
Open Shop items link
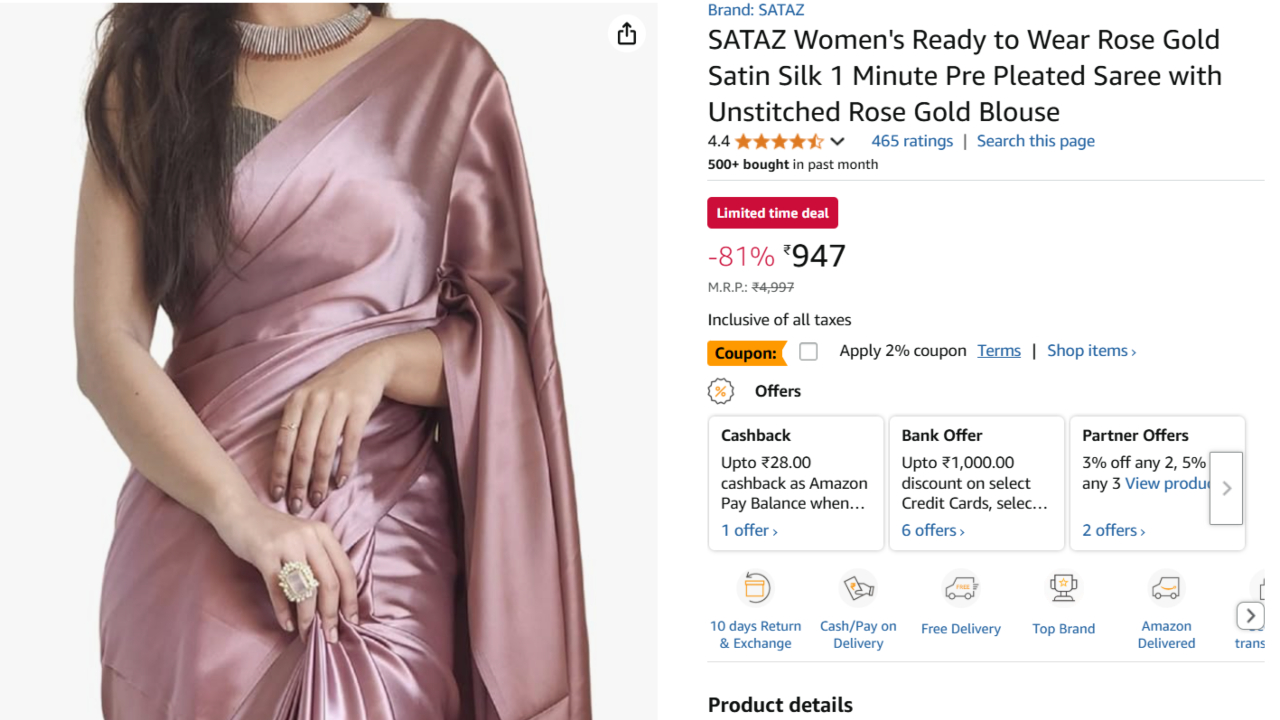pos(1091,351)
